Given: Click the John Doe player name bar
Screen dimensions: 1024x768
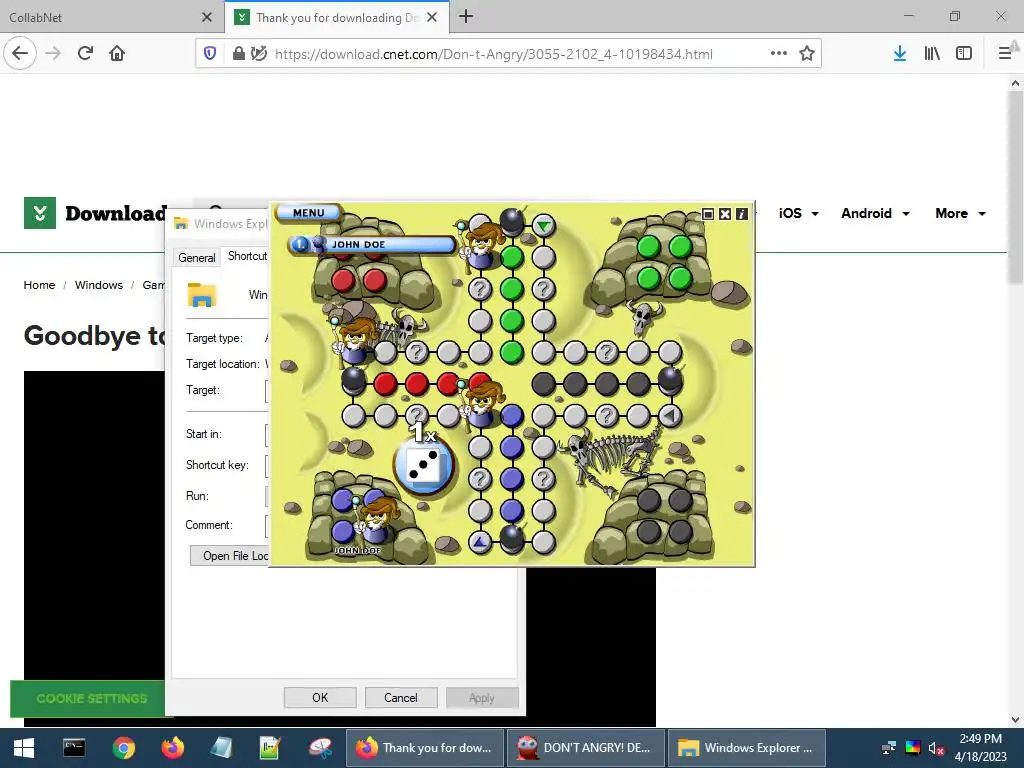Looking at the screenshot, I should [372, 244].
